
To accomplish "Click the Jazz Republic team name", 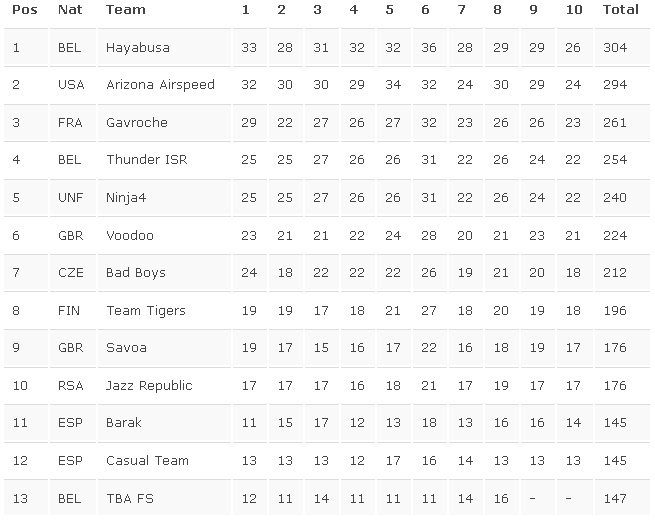I will point(149,386).
